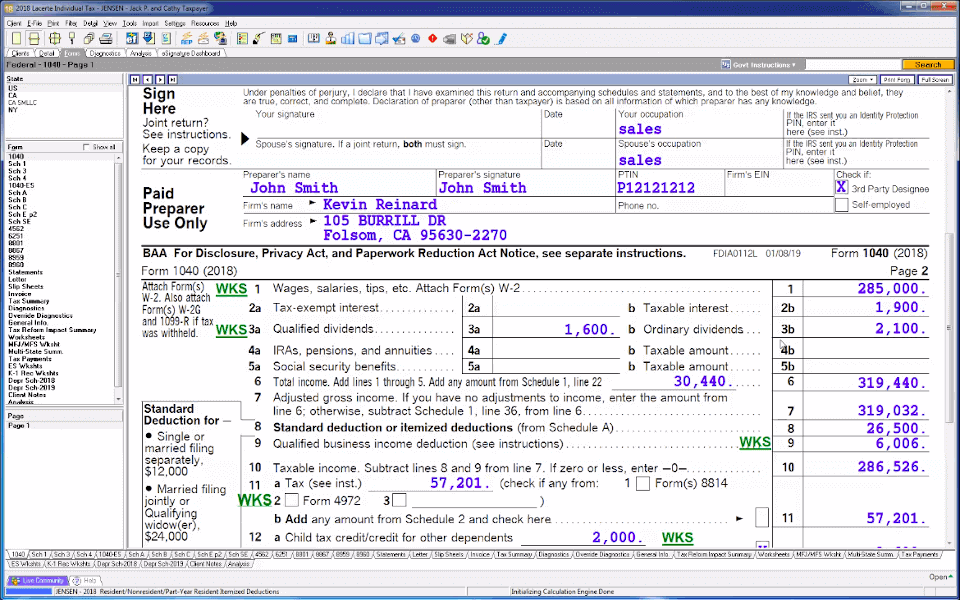Toggle the Show all forms checkbox
This screenshot has height=600, width=960.
point(86,147)
